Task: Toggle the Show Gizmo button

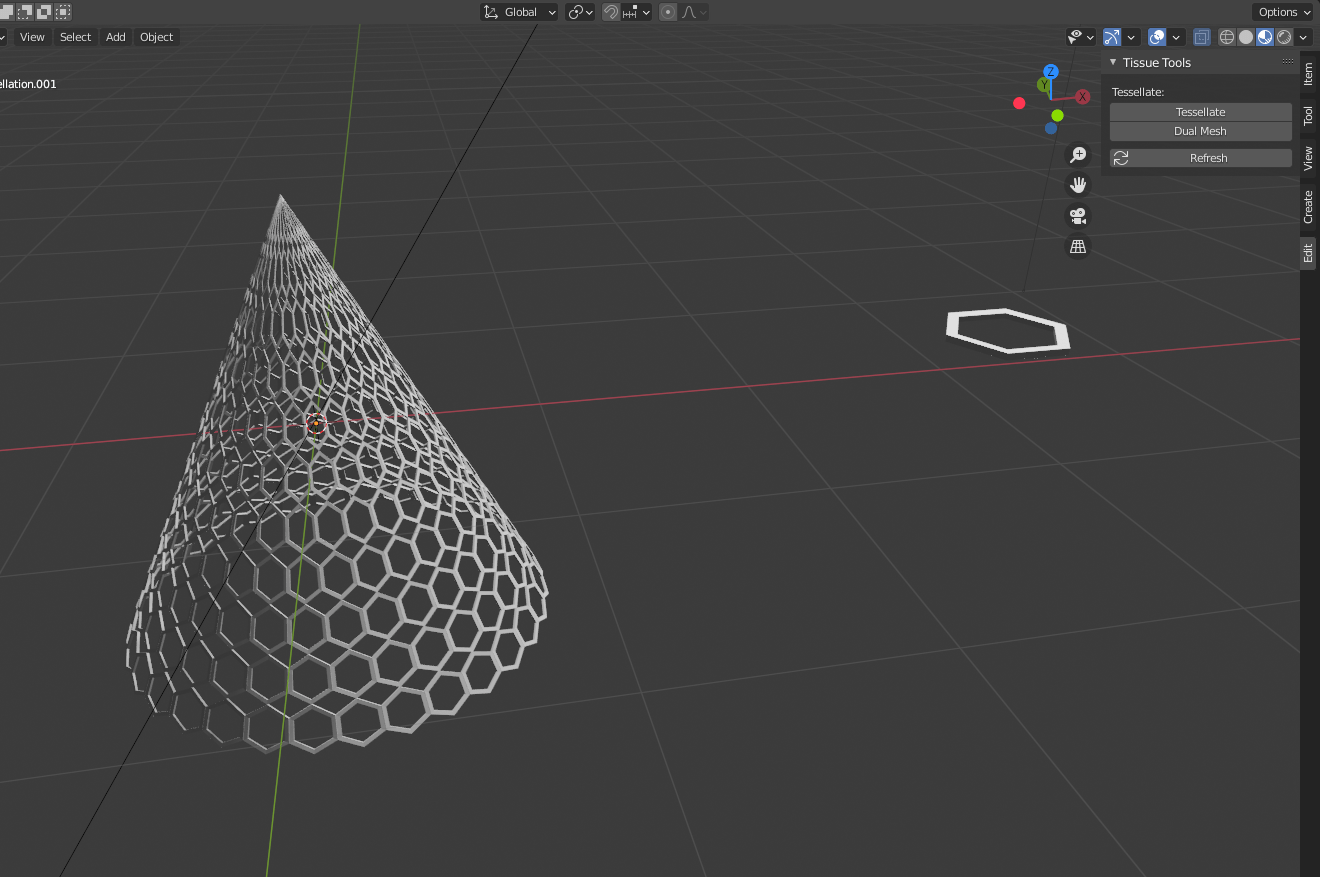Action: [x=1112, y=37]
